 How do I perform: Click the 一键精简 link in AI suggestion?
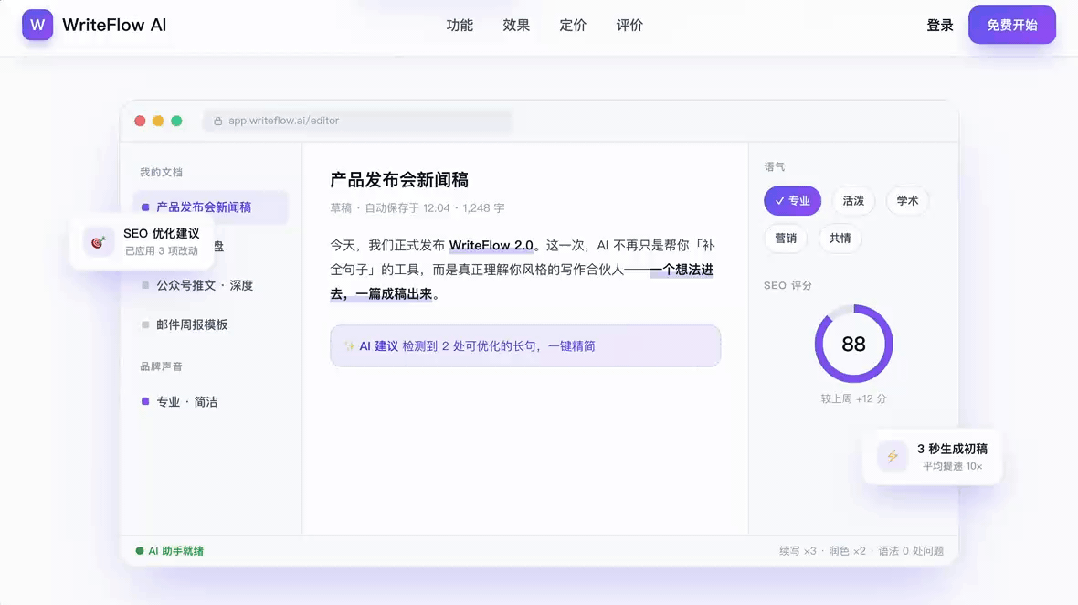pos(571,346)
